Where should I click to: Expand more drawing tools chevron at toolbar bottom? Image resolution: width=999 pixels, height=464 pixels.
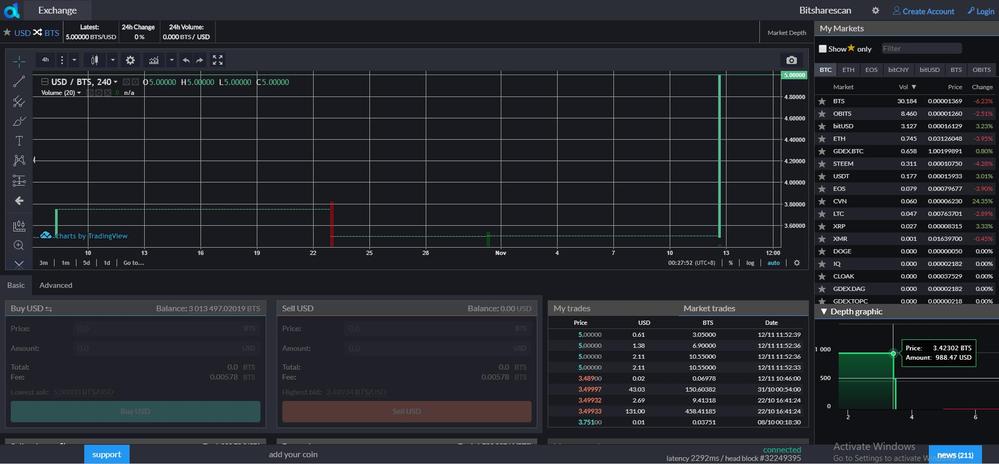[19, 263]
